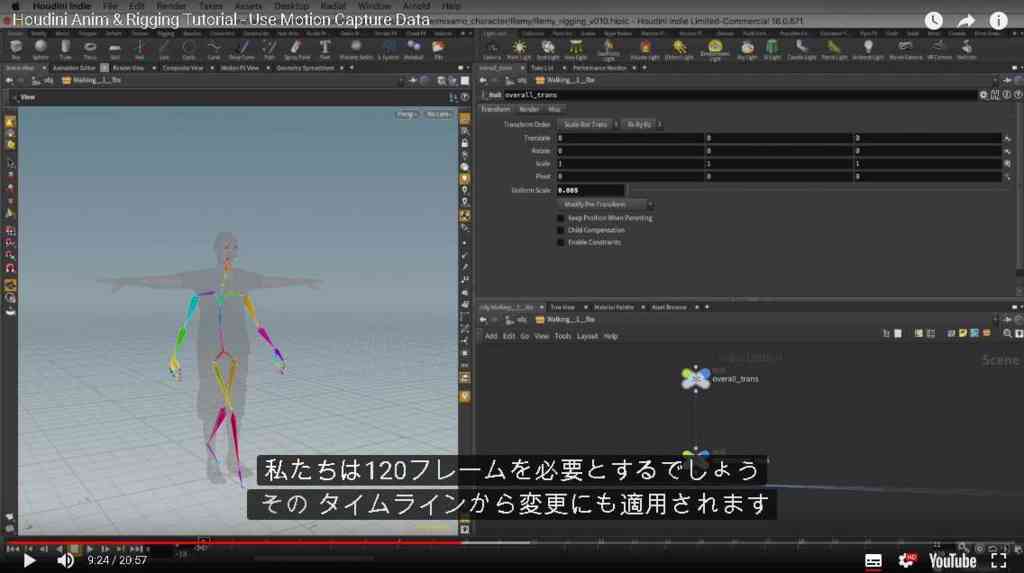The width and height of the screenshot is (1024, 573).
Task: Click the red video progress bar
Action: click(234, 542)
